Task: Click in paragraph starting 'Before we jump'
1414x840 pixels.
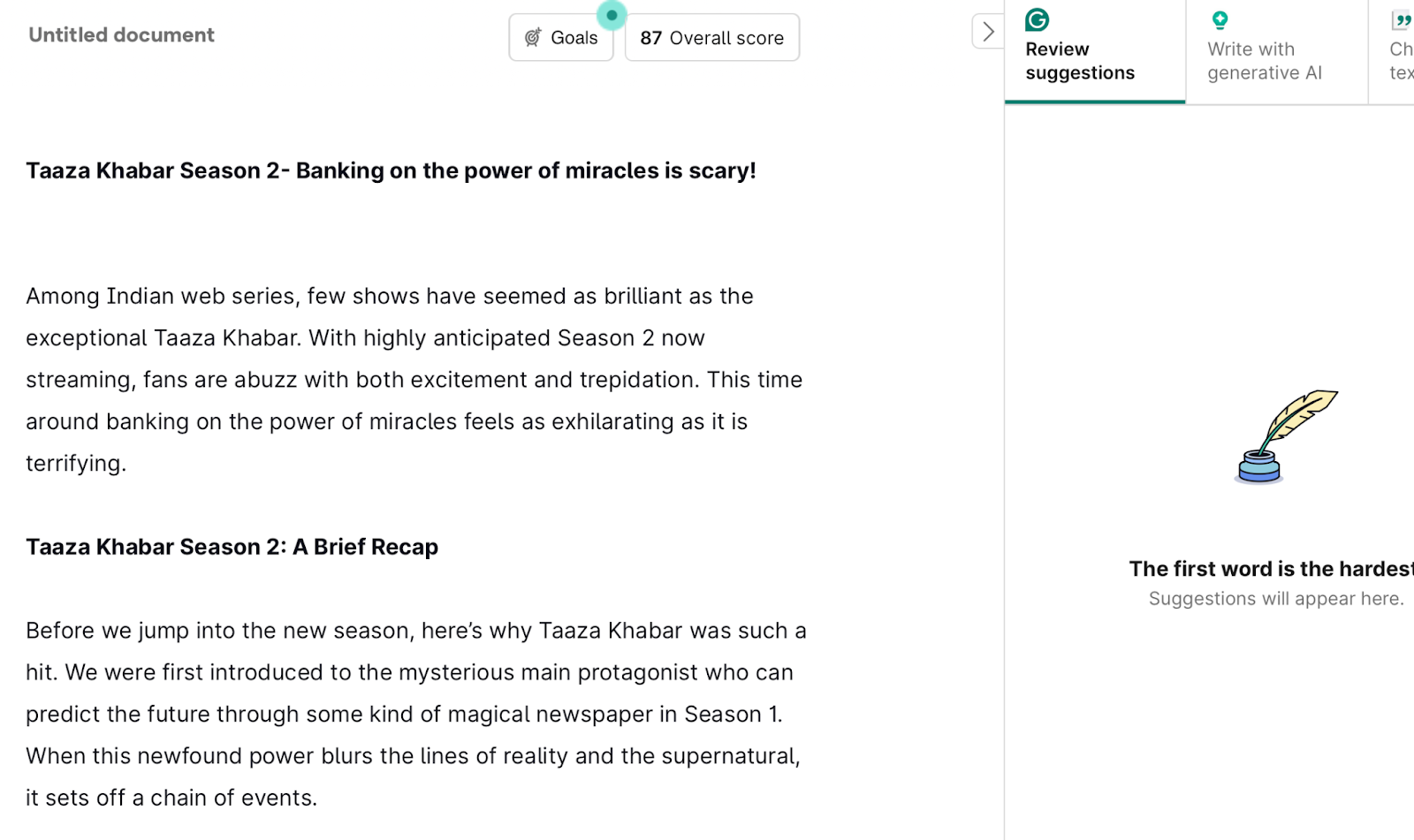Action: coord(415,714)
